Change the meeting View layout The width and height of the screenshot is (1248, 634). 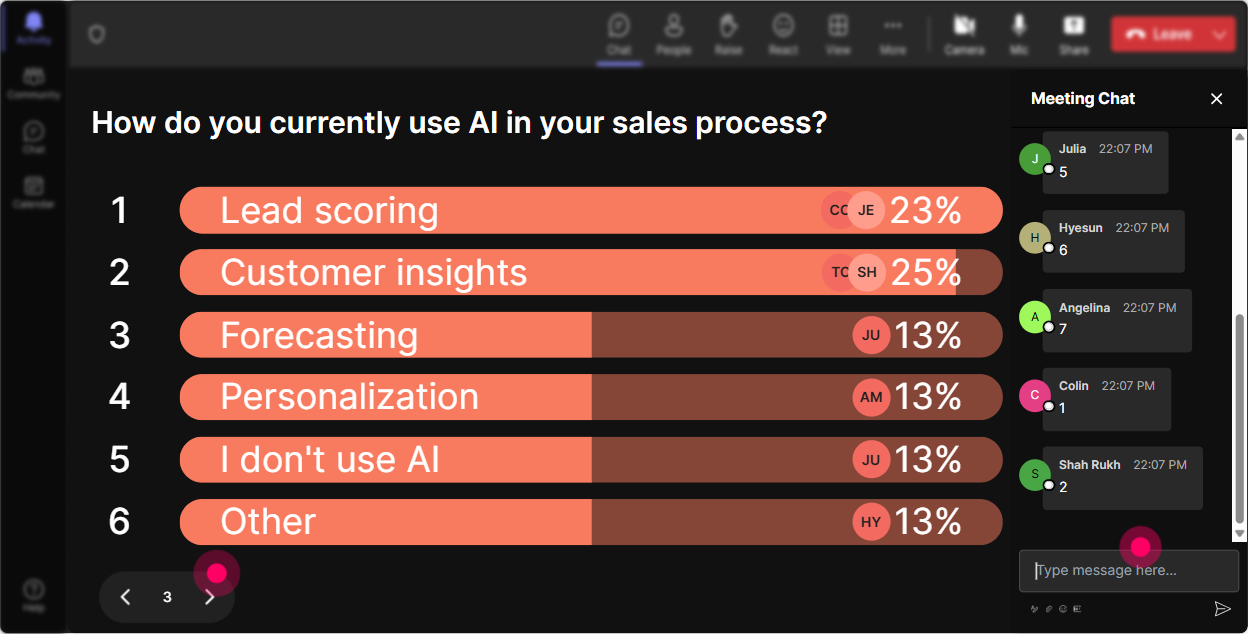click(x=838, y=34)
